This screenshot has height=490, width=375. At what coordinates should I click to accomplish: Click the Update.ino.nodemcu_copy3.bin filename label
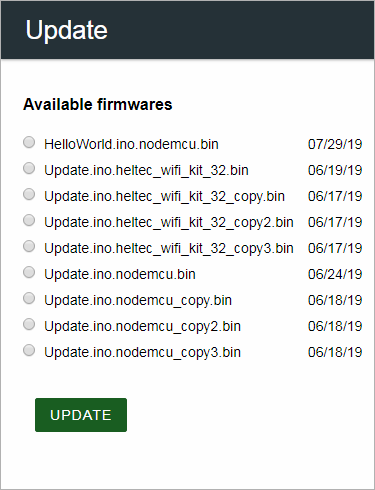[x=142, y=353]
